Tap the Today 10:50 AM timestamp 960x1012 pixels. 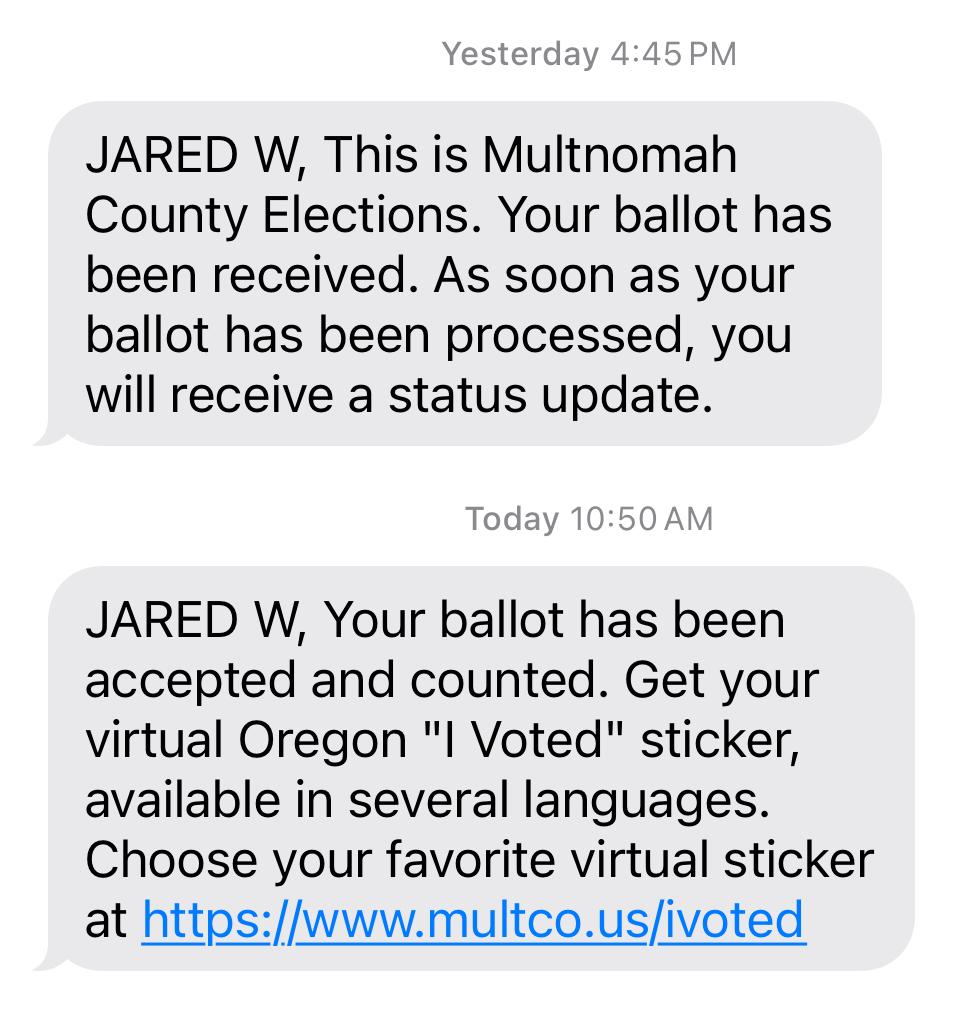[589, 518]
